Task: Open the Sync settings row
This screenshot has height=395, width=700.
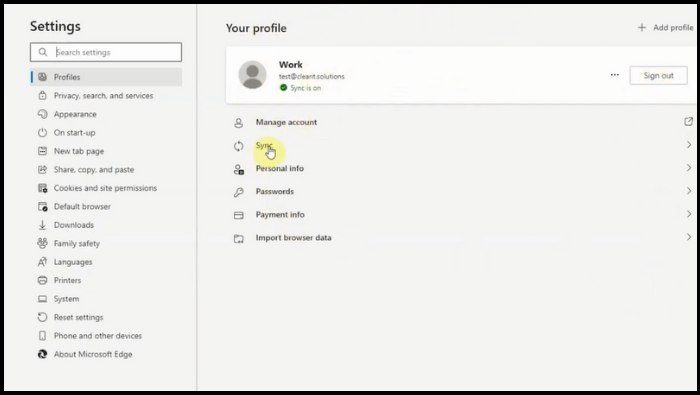Action: click(x=461, y=145)
